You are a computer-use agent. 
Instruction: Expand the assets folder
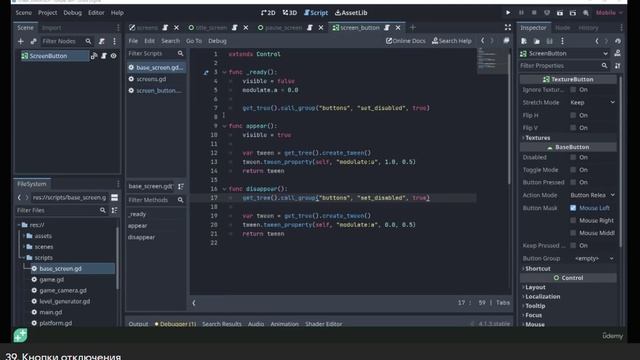[24, 236]
